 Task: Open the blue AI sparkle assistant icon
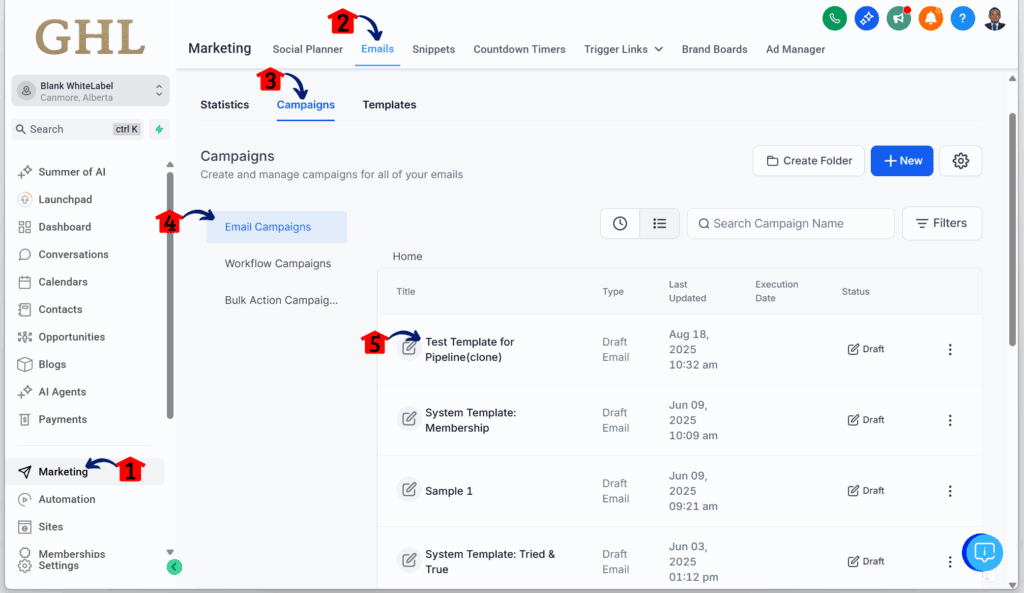(867, 18)
